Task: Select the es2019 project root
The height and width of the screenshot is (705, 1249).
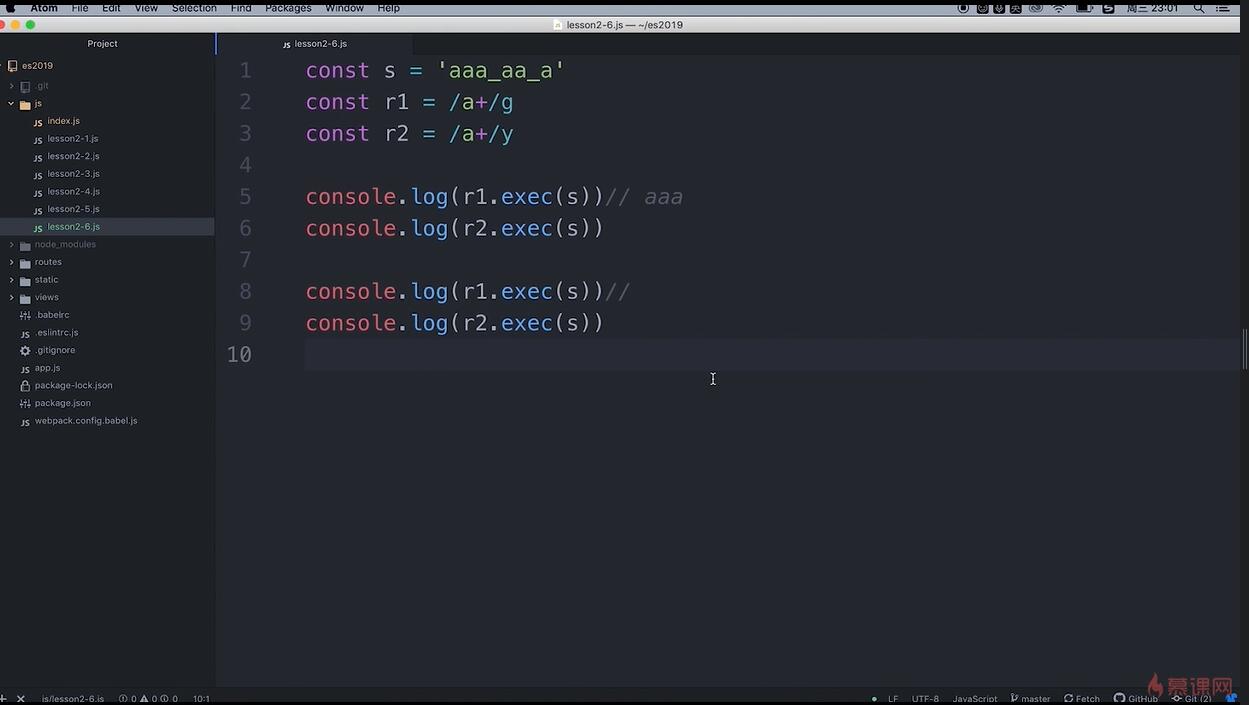Action: tap(37, 66)
